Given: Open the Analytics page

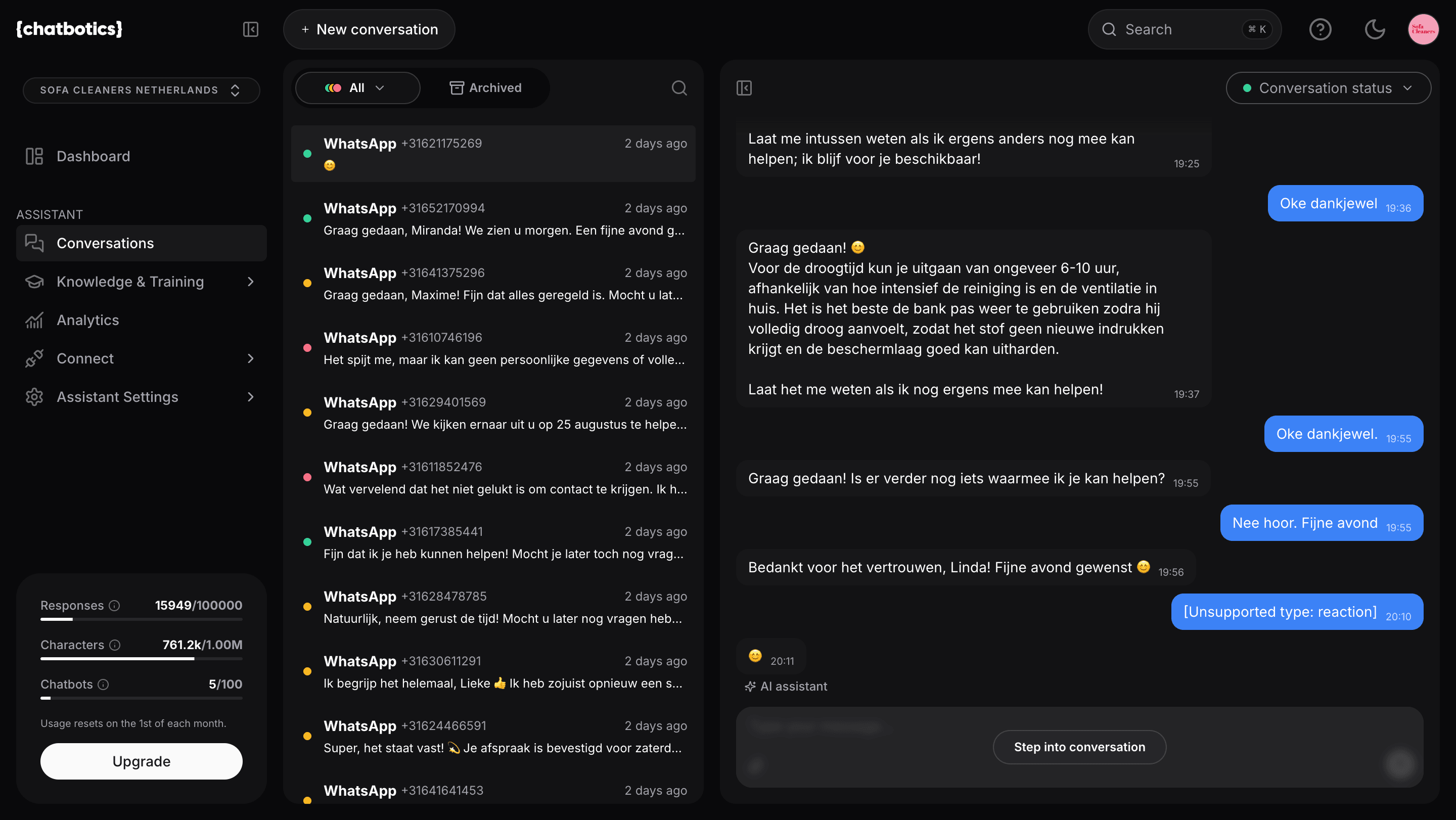Looking at the screenshot, I should point(87,321).
